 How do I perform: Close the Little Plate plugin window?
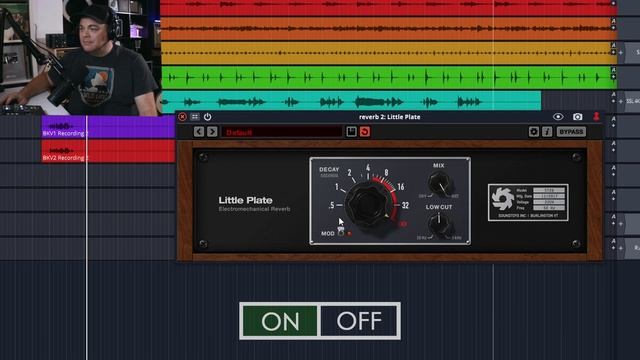182,117
